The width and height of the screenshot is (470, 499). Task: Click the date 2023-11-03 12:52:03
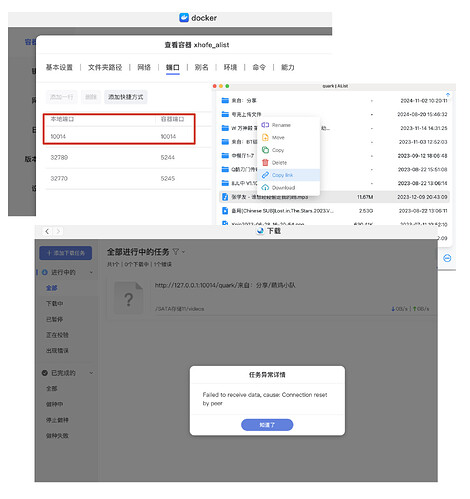point(423,142)
